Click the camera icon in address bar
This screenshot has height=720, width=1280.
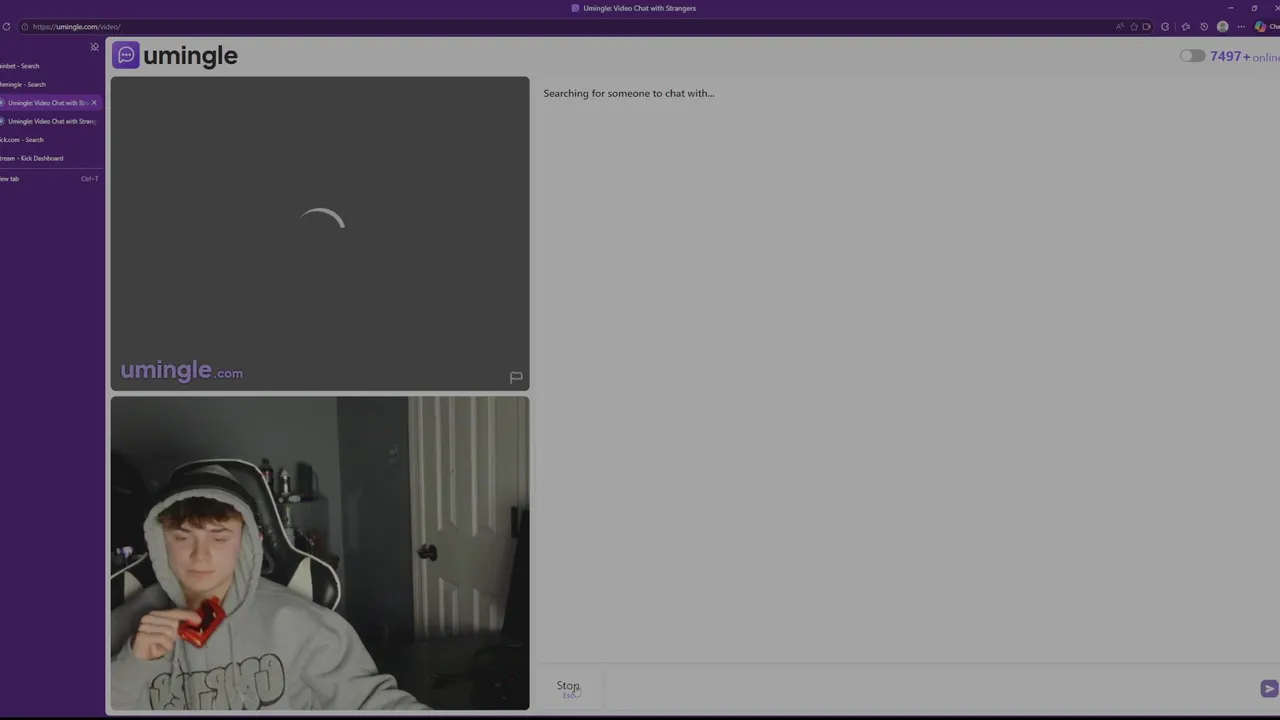tap(1147, 27)
